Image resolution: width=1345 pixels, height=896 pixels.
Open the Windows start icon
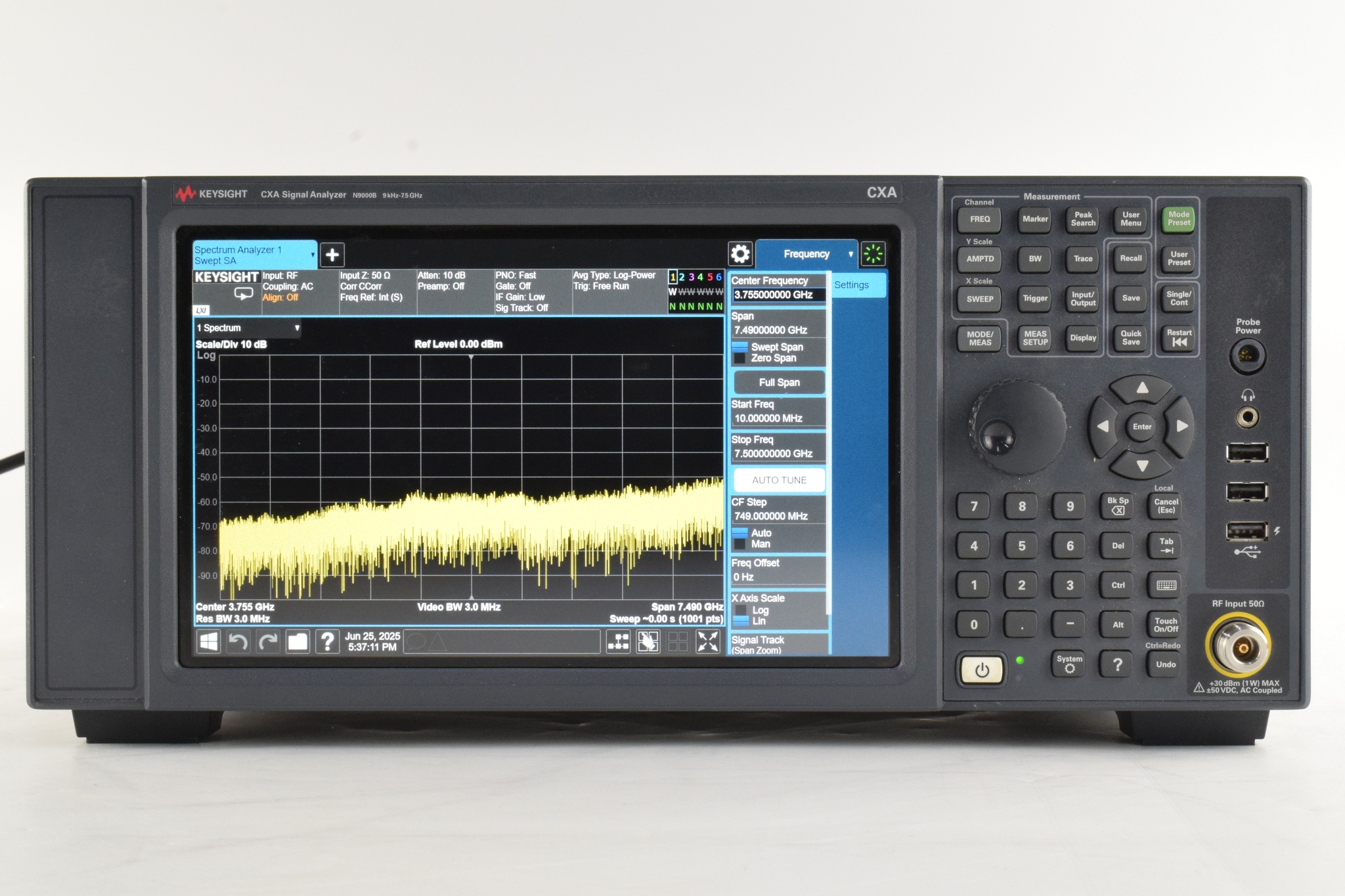[208, 641]
